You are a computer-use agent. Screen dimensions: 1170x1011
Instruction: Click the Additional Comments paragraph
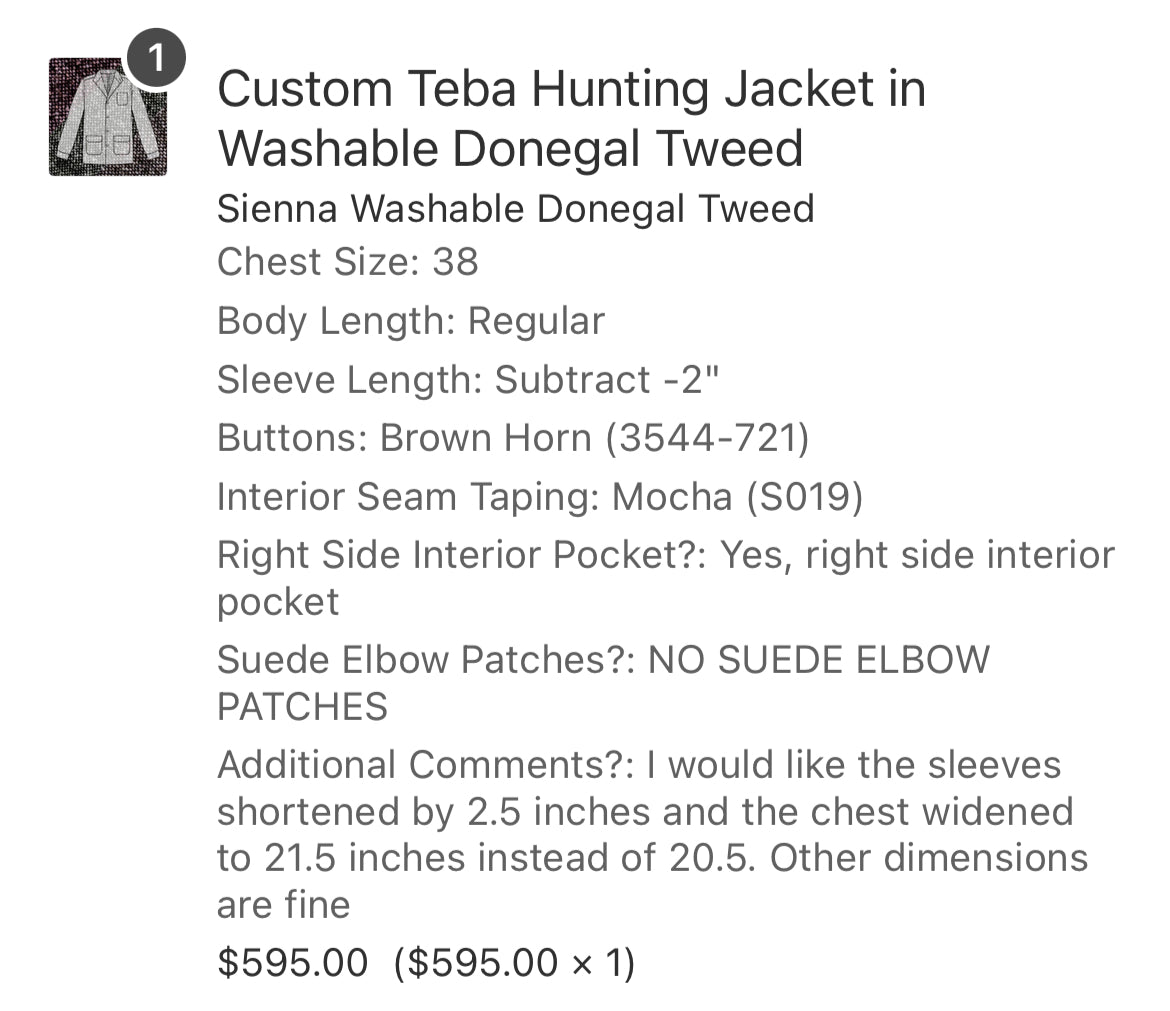pyautogui.click(x=652, y=835)
